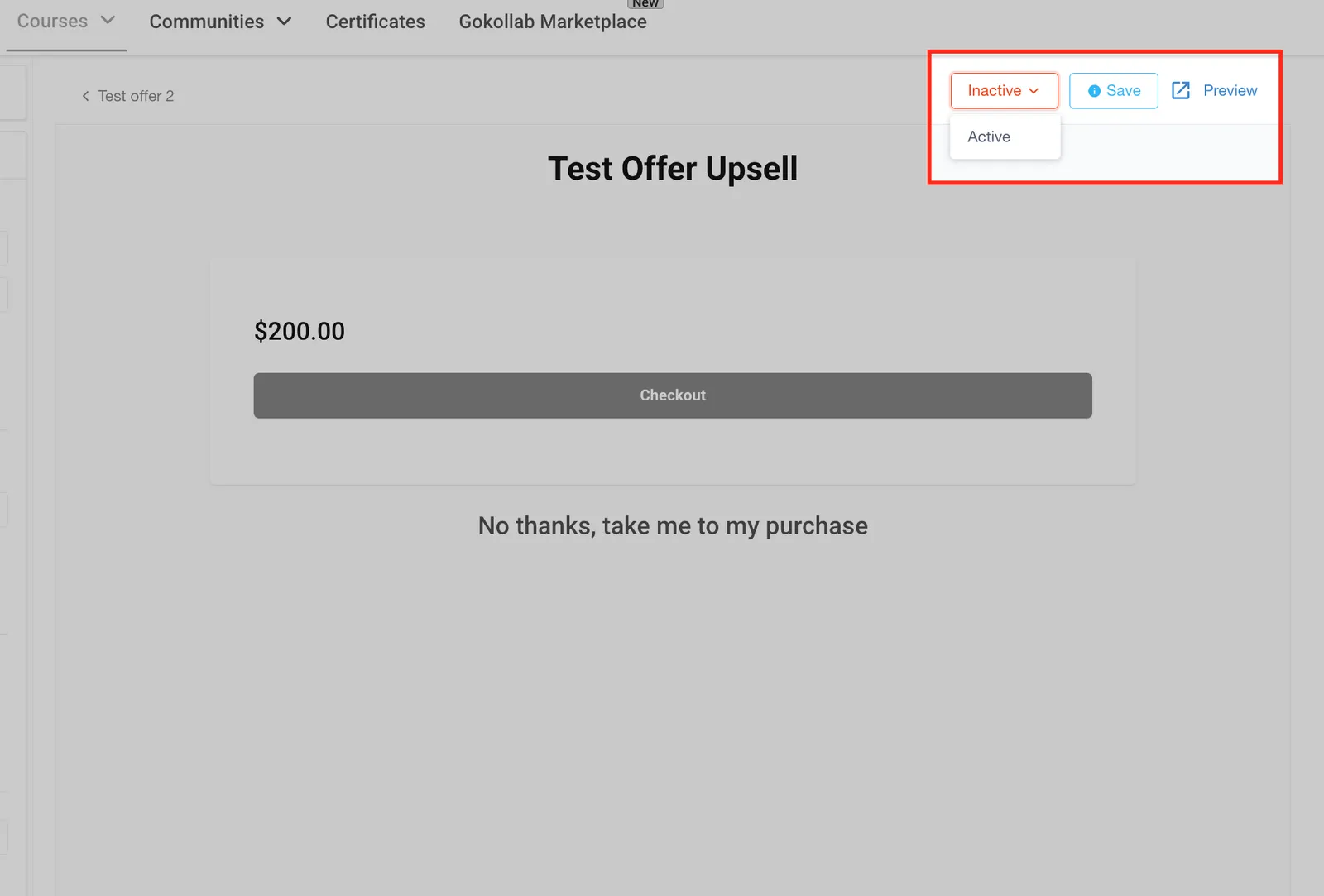Click the chevron inside Inactive status button

point(1034,91)
